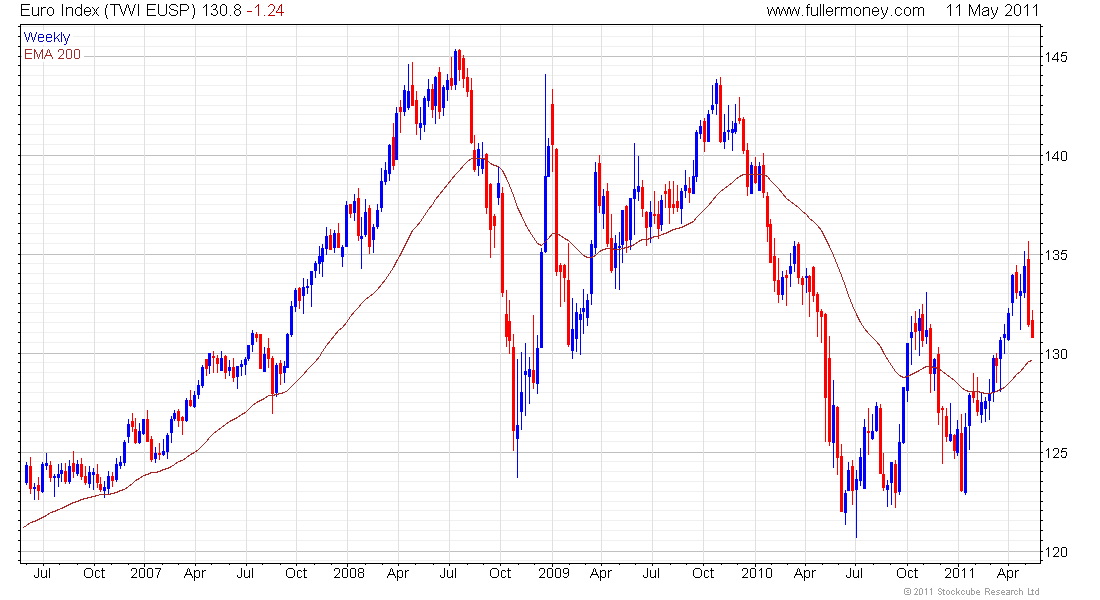Viewport: 1100px width, 600px height.
Task: Click the red change value -1.24
Action: [265, 11]
